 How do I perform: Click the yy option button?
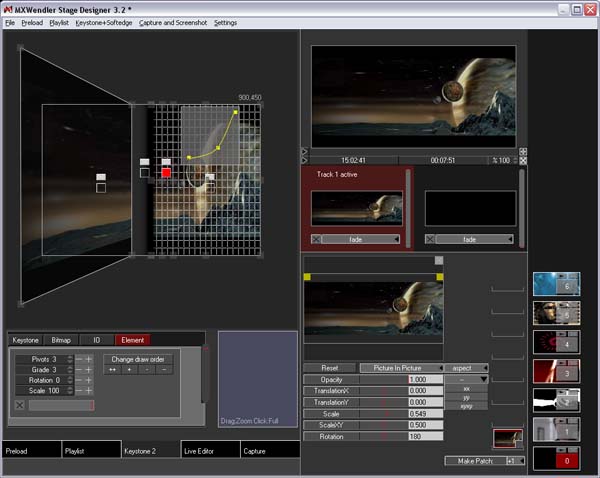(x=466, y=397)
